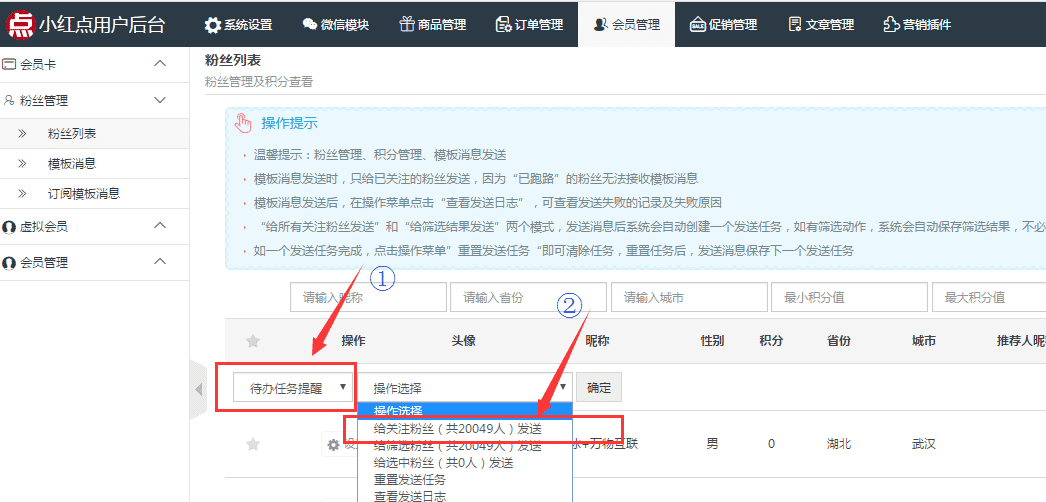Collapse the 粉丝管理 sidebar section

(x=159, y=101)
